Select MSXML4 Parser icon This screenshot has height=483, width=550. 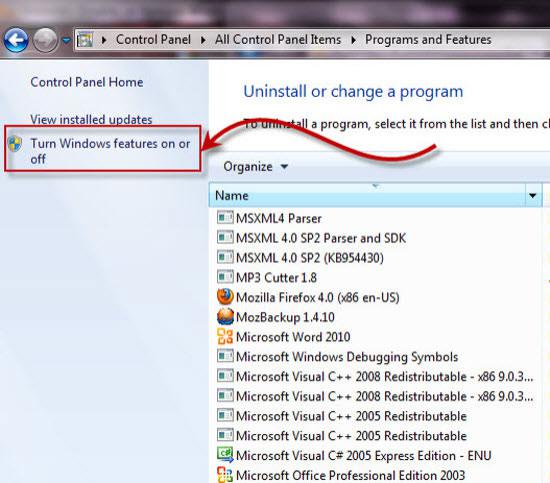pos(225,218)
